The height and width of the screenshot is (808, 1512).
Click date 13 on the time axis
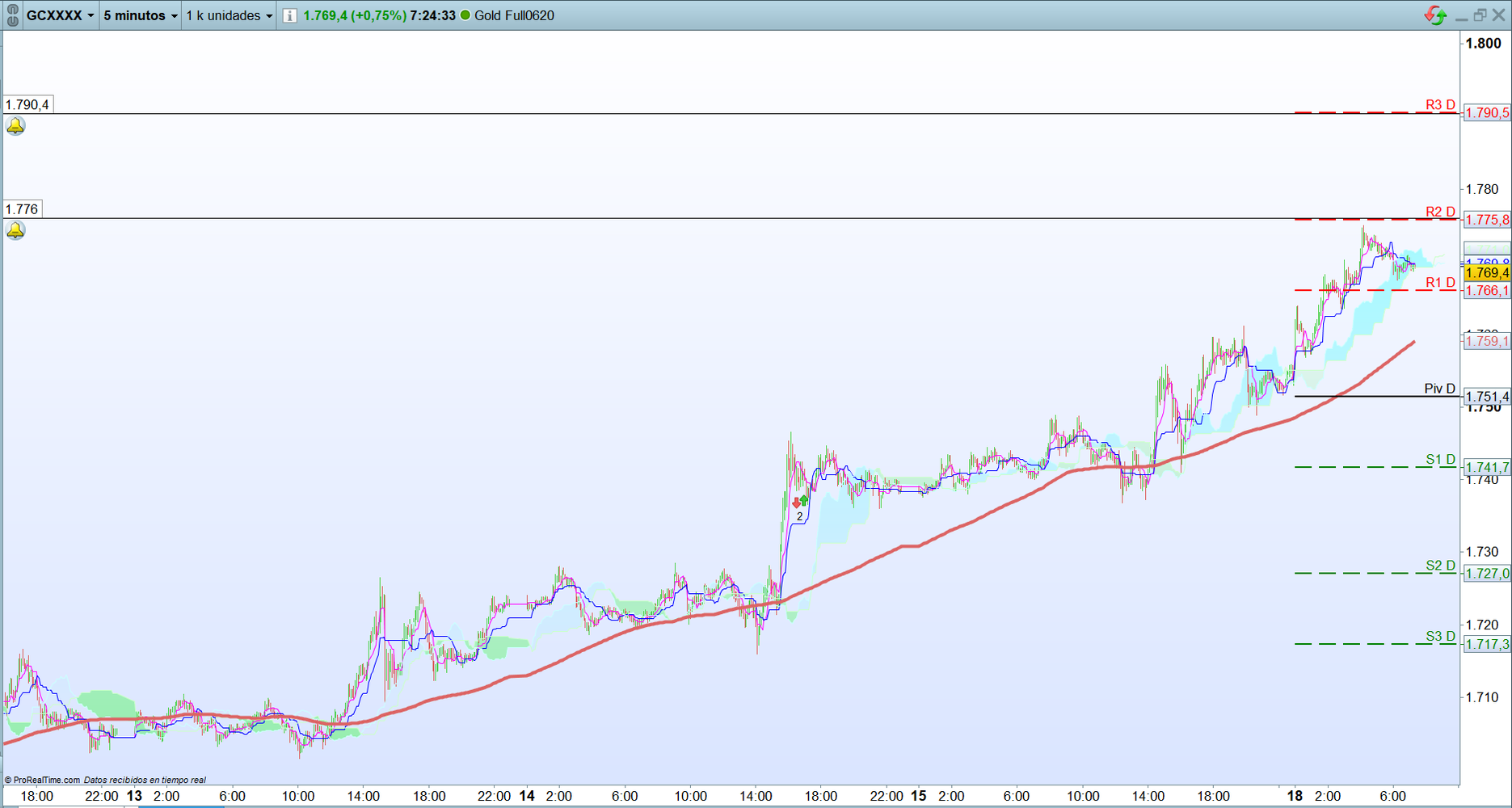tap(134, 796)
